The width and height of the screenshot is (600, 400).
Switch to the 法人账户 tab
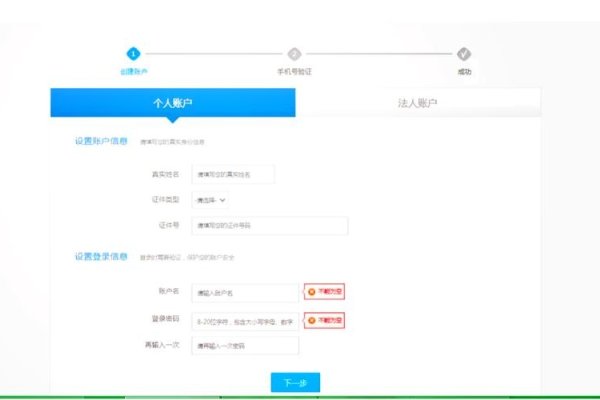(418, 103)
